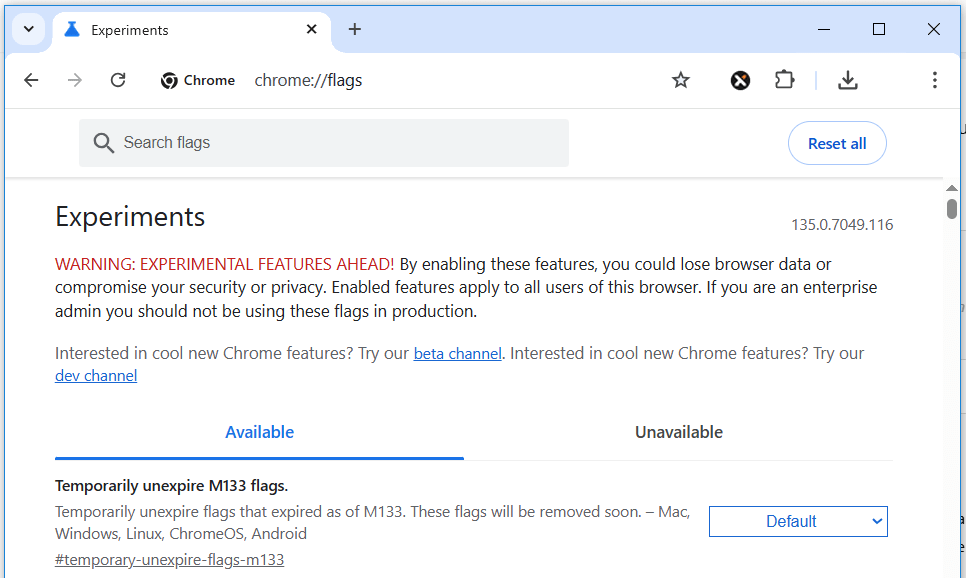966x578 pixels.
Task: Open the tab search chevron dropdown
Action: pyautogui.click(x=28, y=29)
